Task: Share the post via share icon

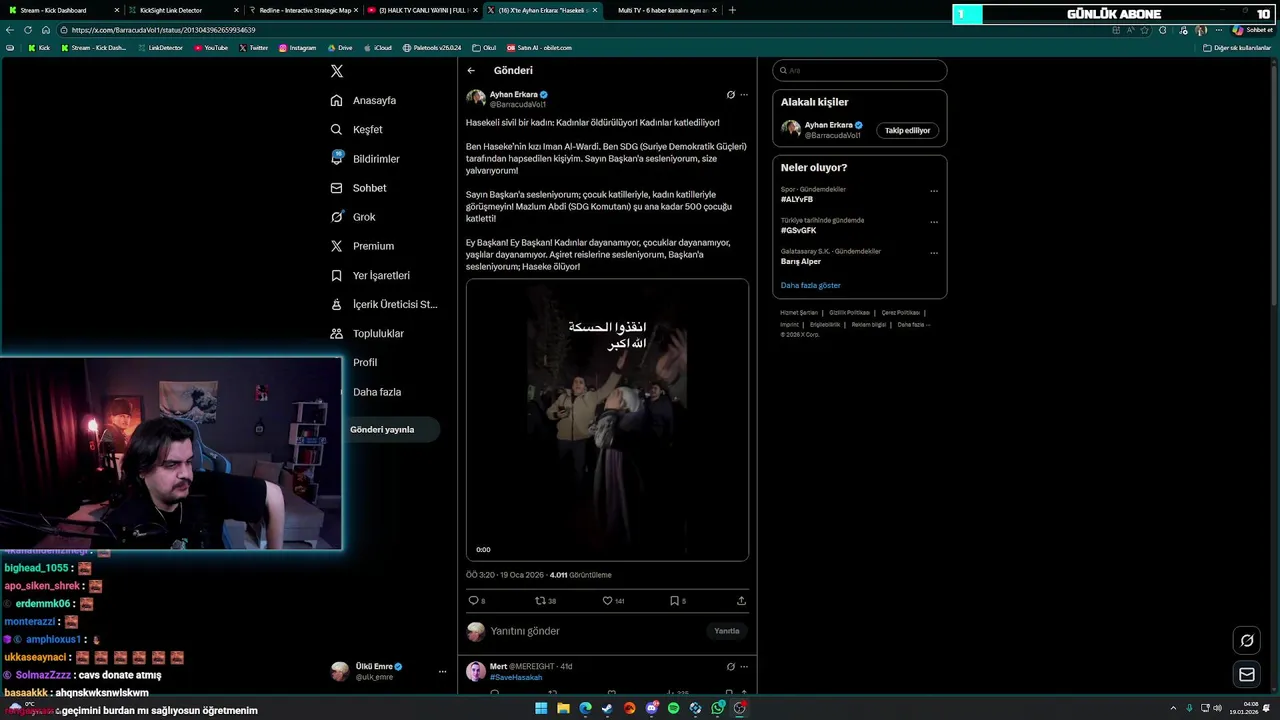Action: coord(741,601)
